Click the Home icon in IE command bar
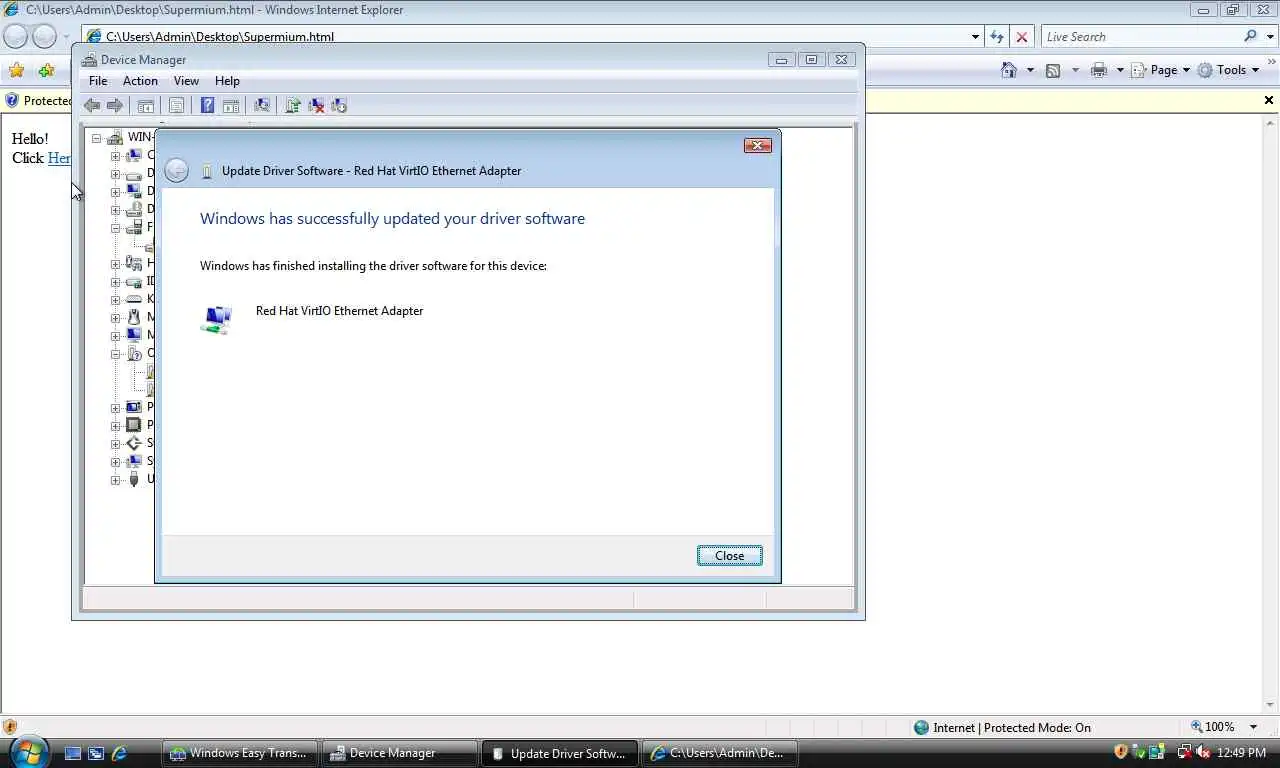Viewport: 1280px width, 768px height. tap(1009, 70)
